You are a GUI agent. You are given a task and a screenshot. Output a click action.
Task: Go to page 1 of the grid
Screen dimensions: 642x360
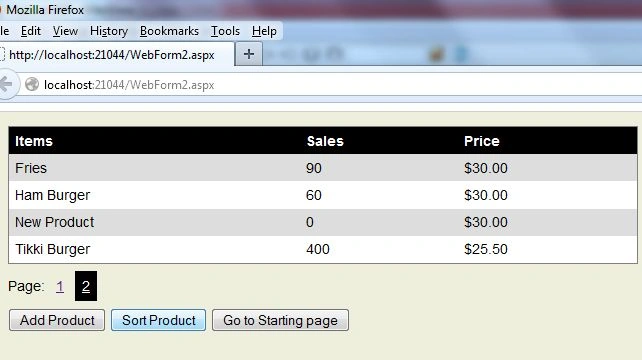[60, 286]
